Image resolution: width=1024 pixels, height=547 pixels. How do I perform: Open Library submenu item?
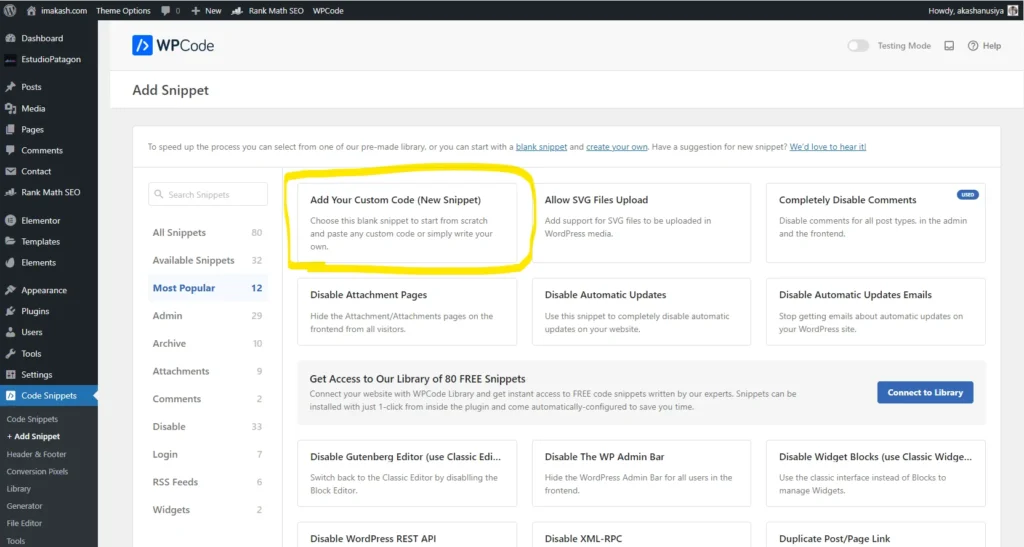point(18,488)
